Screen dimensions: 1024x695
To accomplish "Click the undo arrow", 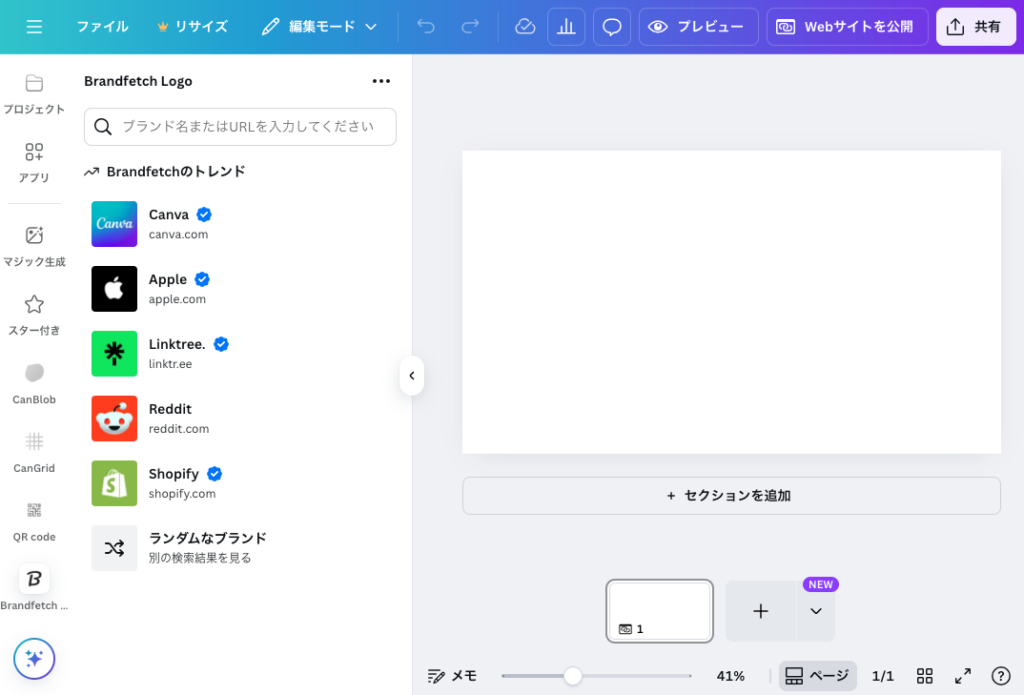I will click(426, 27).
